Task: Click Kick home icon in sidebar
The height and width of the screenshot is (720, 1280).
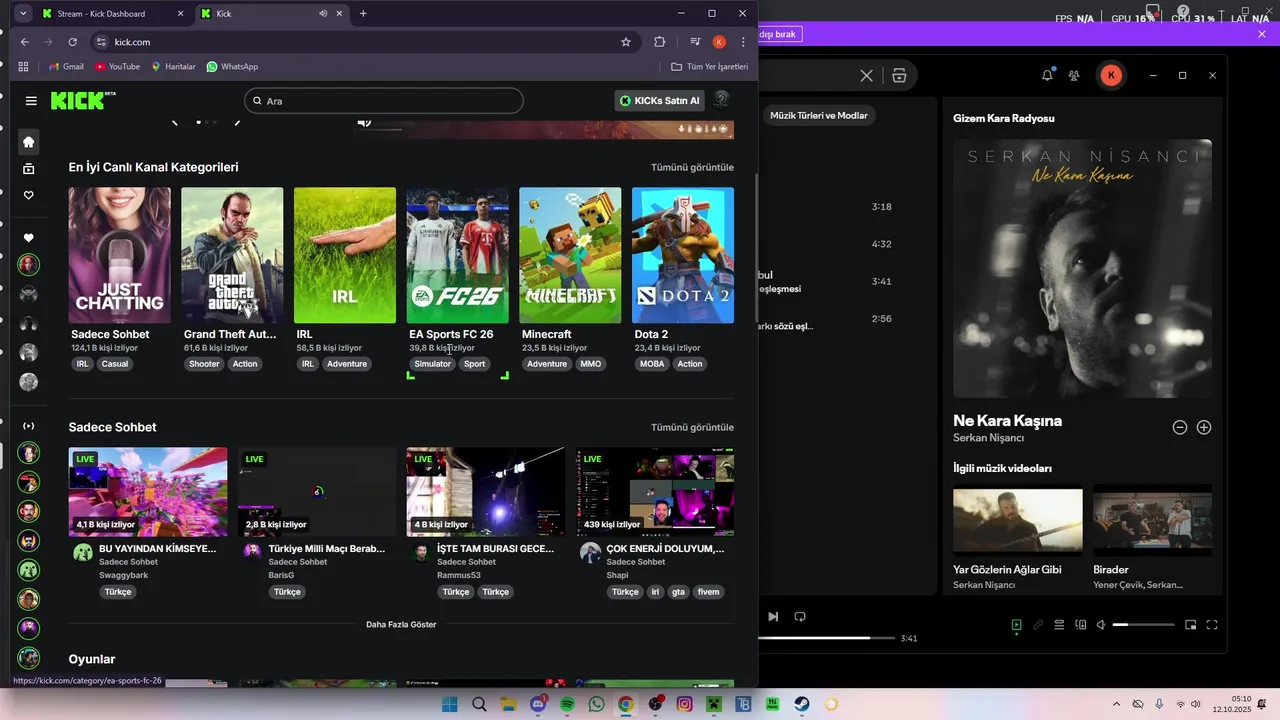Action: (29, 142)
